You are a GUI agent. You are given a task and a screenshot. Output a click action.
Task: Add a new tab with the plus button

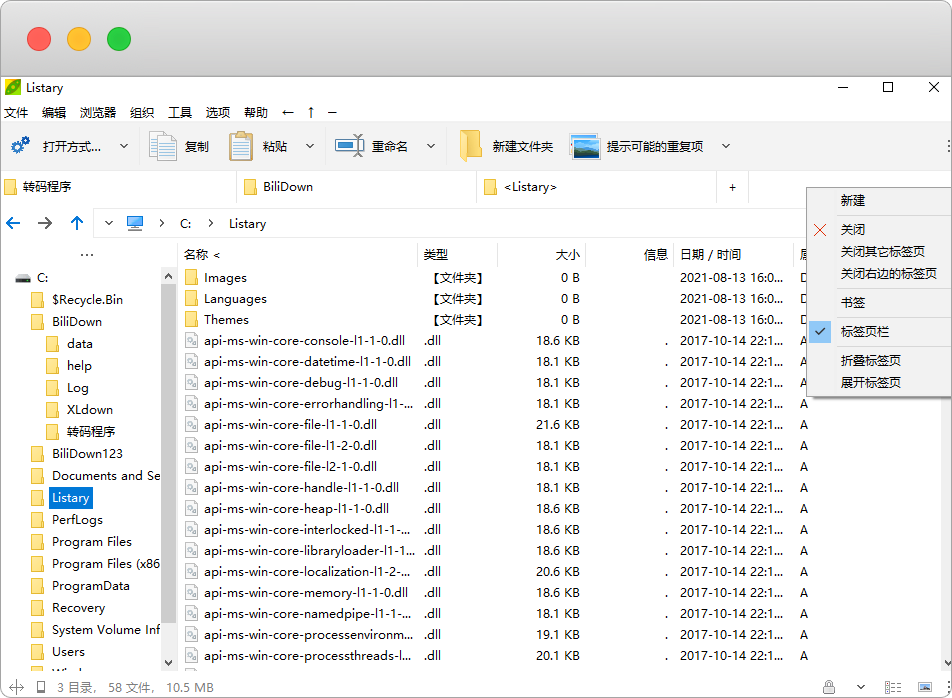click(732, 187)
